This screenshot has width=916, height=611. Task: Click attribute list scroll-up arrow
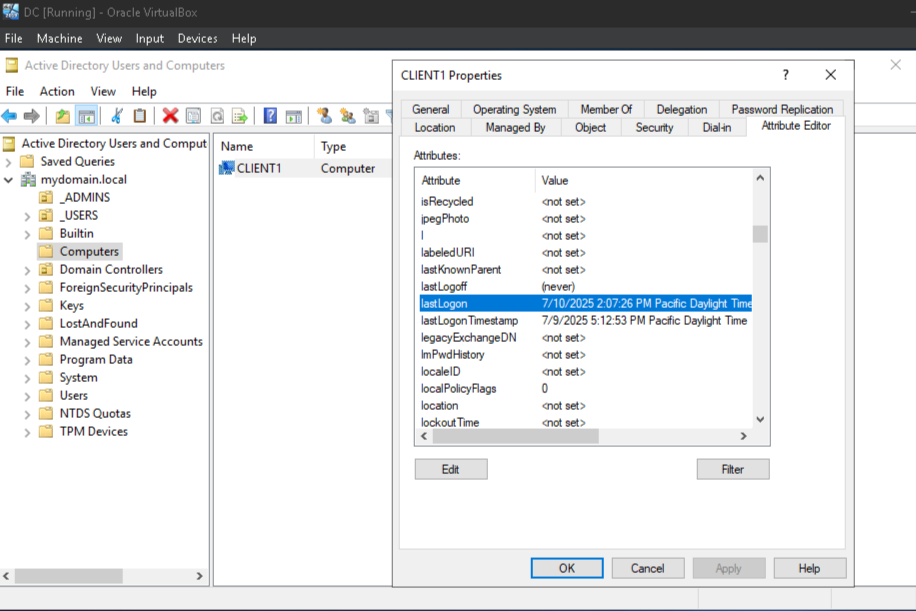click(760, 178)
